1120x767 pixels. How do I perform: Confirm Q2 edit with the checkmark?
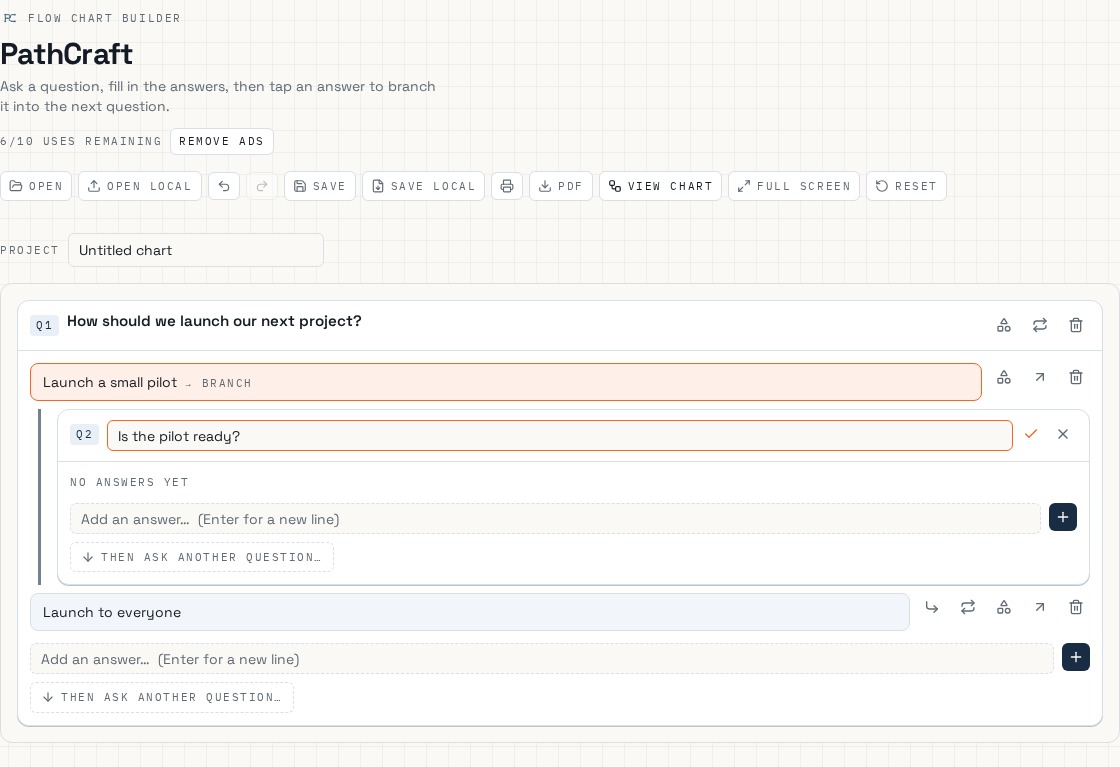click(1031, 433)
